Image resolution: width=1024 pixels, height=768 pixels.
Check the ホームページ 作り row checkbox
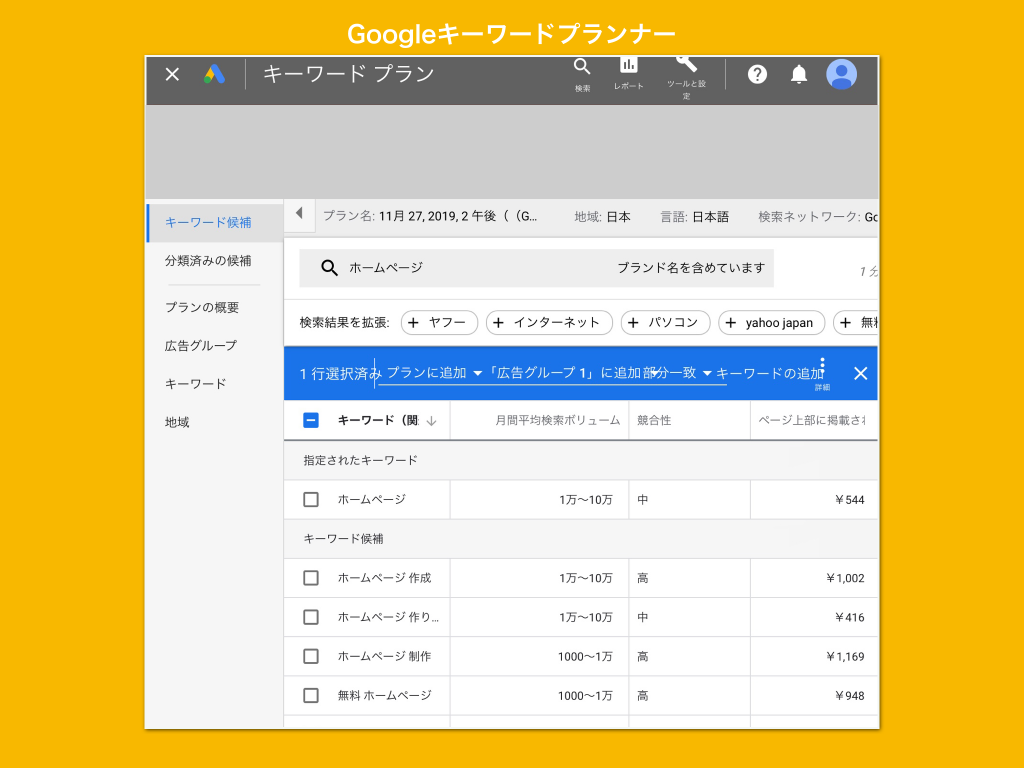click(x=311, y=617)
